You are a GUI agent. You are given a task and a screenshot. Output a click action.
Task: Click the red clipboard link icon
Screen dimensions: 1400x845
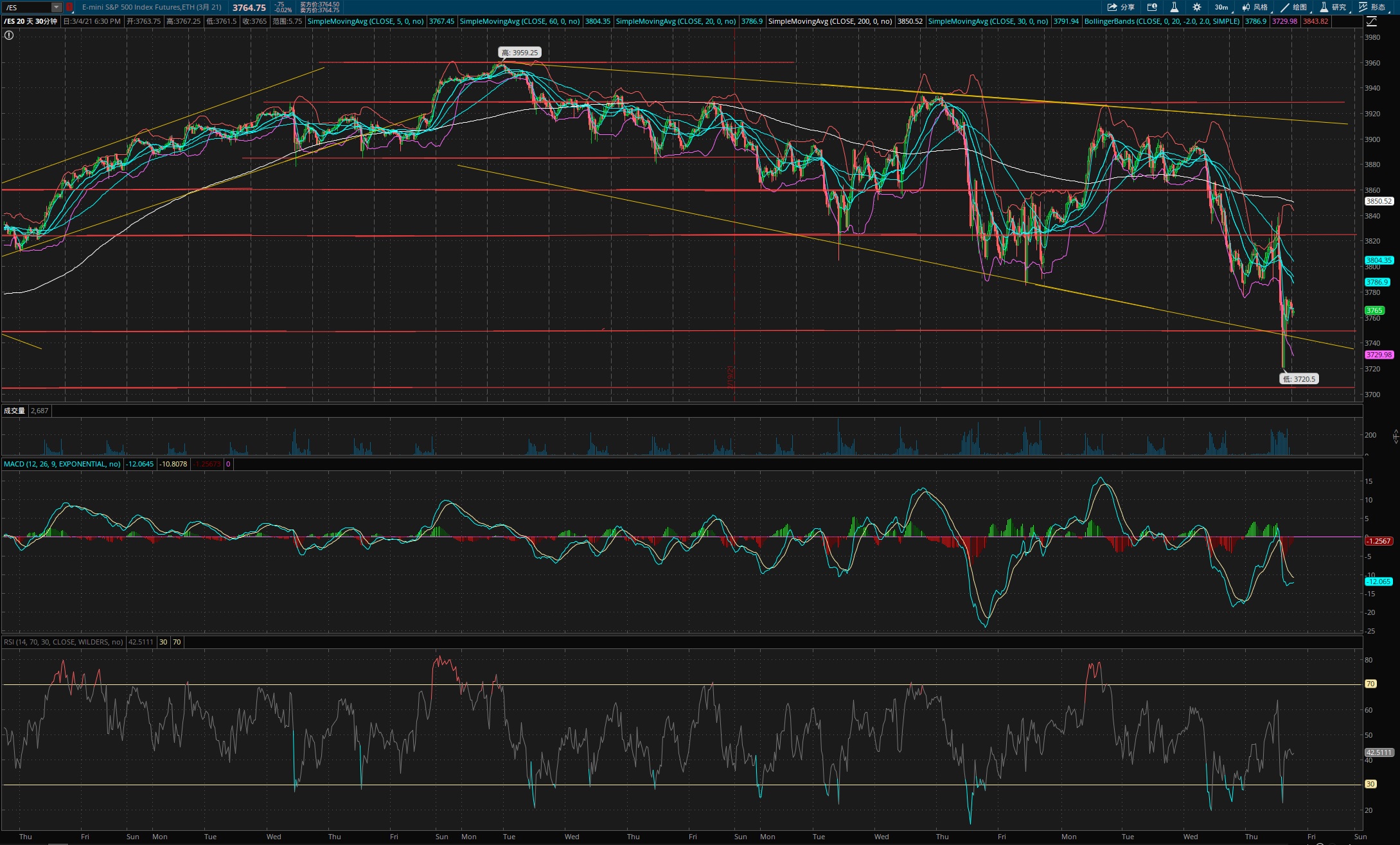(x=69, y=7)
